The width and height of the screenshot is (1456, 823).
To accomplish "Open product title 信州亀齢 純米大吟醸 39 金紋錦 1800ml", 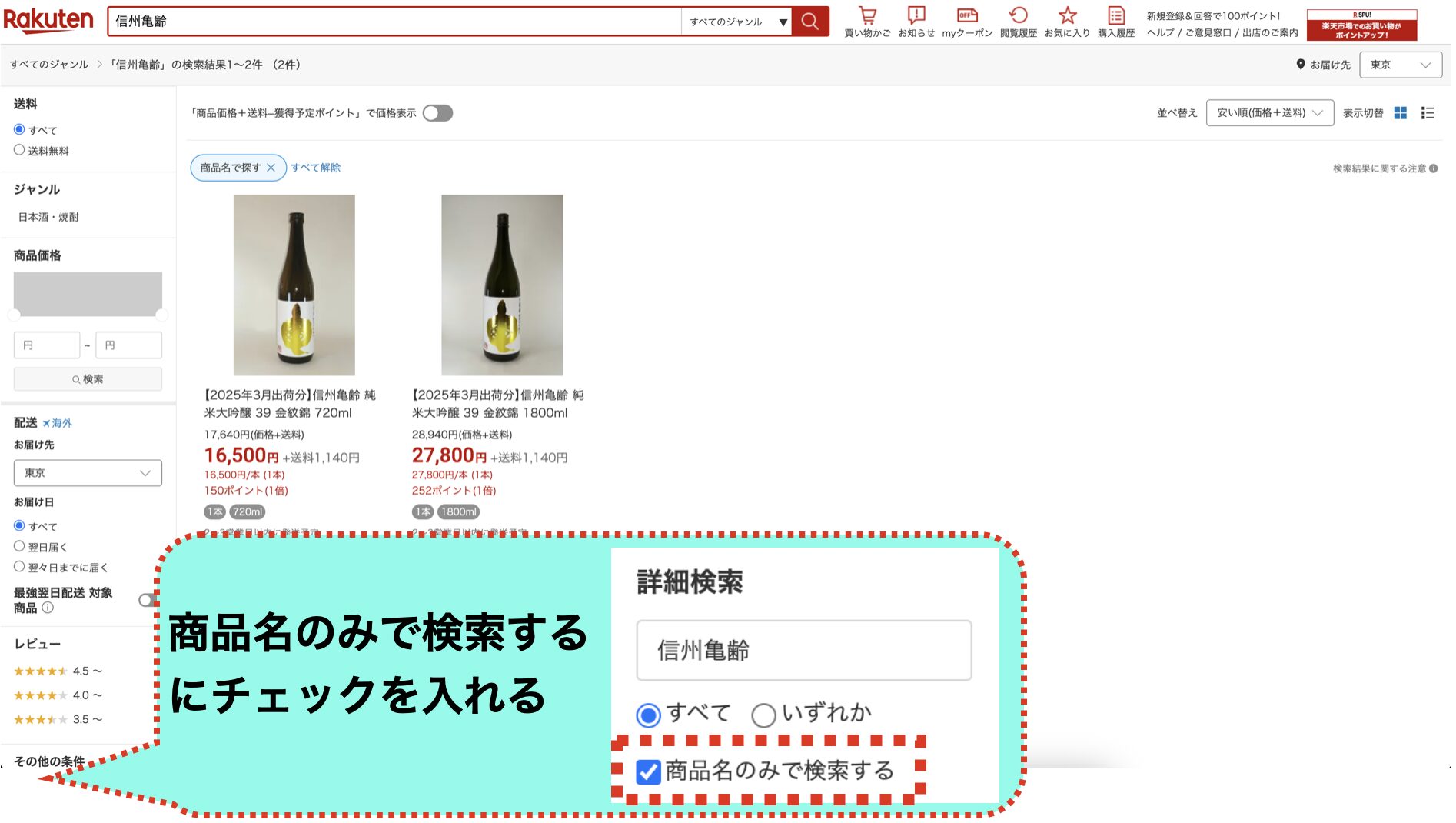I will [497, 404].
